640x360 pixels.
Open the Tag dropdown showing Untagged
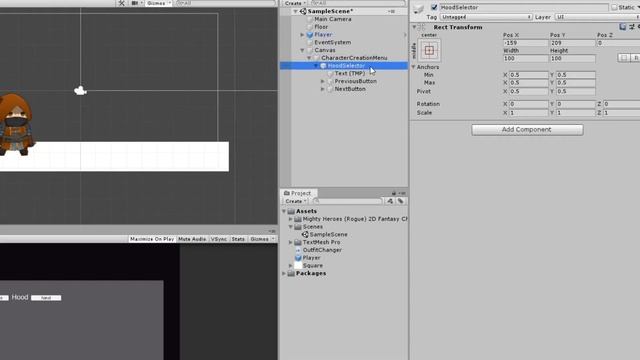[486, 17]
